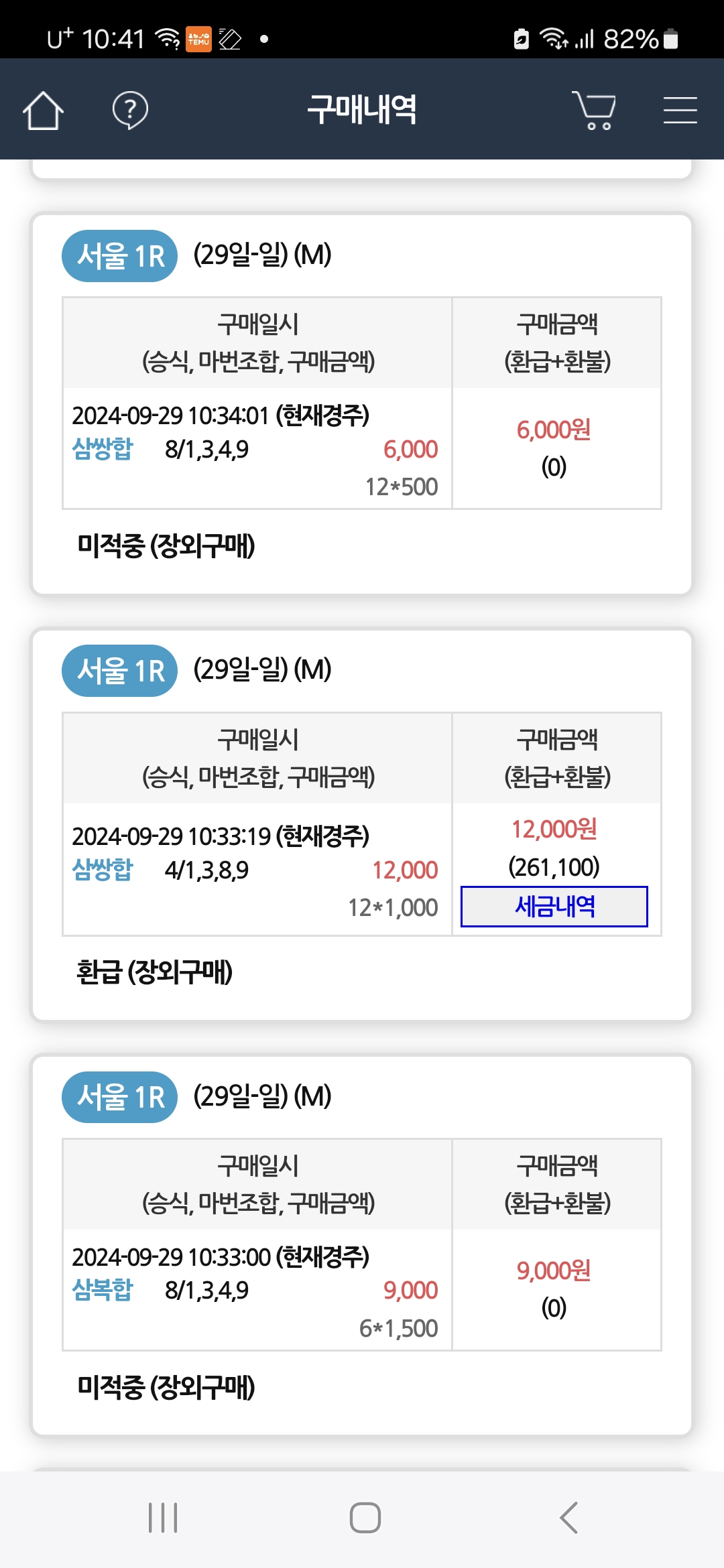Select the 서울 1R badge above 10:33:19 purchase
This screenshot has height=1568, width=724.
(x=120, y=671)
